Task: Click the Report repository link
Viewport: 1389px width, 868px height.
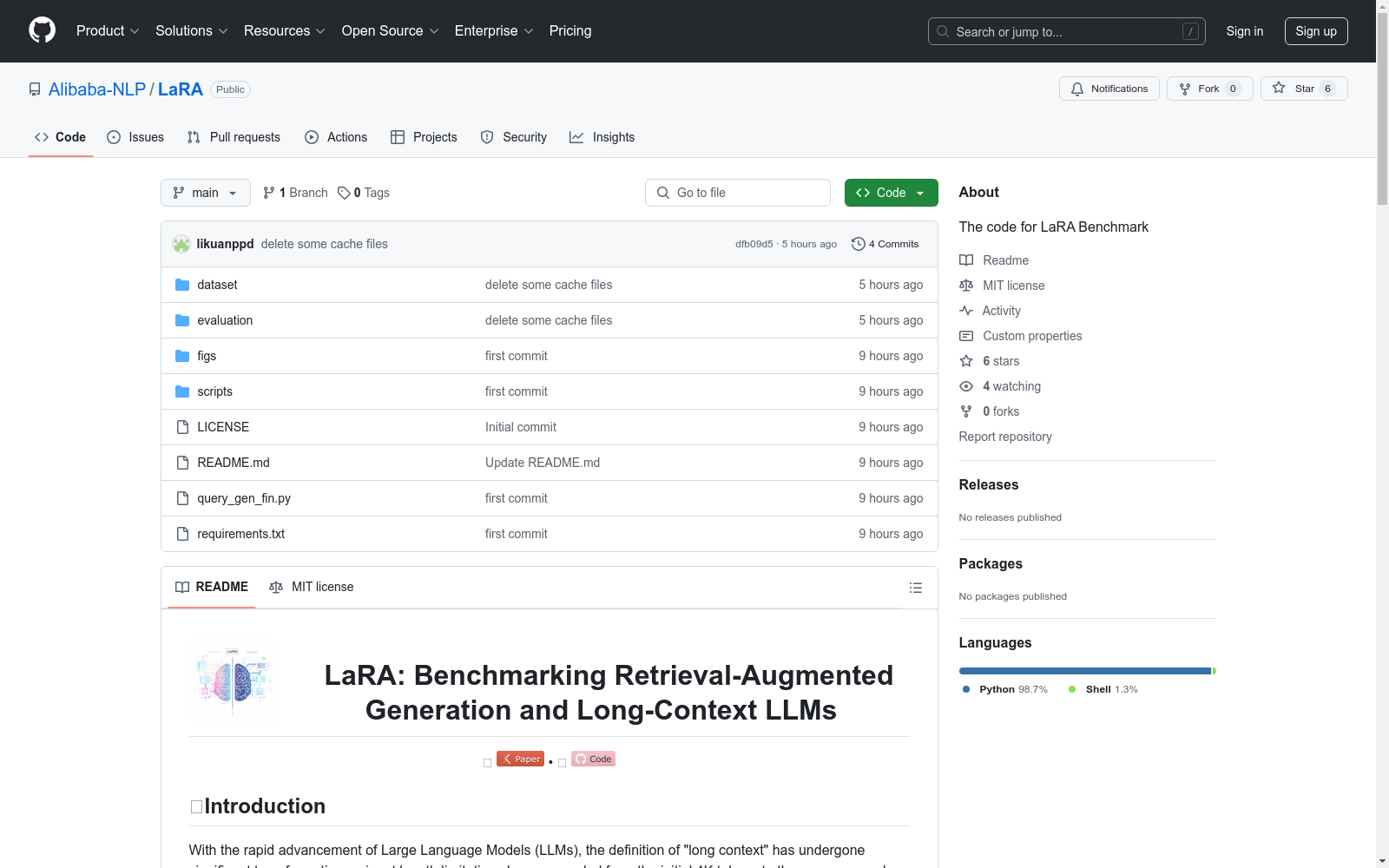Action: point(1005,437)
